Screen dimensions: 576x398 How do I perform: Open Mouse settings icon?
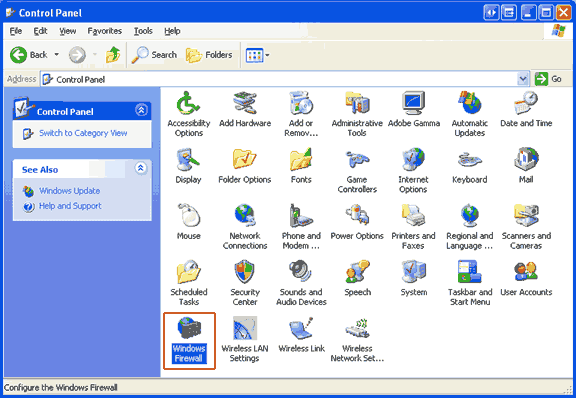click(x=188, y=222)
